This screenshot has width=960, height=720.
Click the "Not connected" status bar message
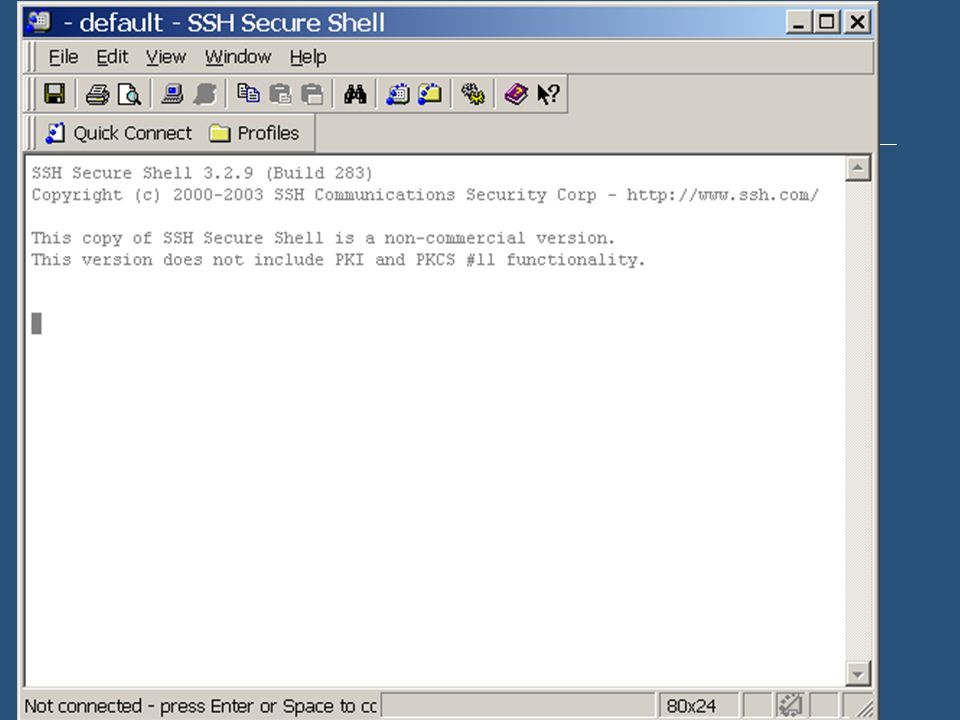[x=200, y=706]
